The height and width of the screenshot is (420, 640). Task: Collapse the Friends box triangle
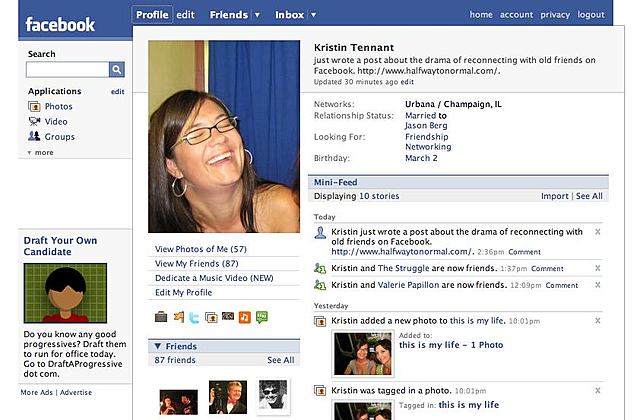coord(158,346)
